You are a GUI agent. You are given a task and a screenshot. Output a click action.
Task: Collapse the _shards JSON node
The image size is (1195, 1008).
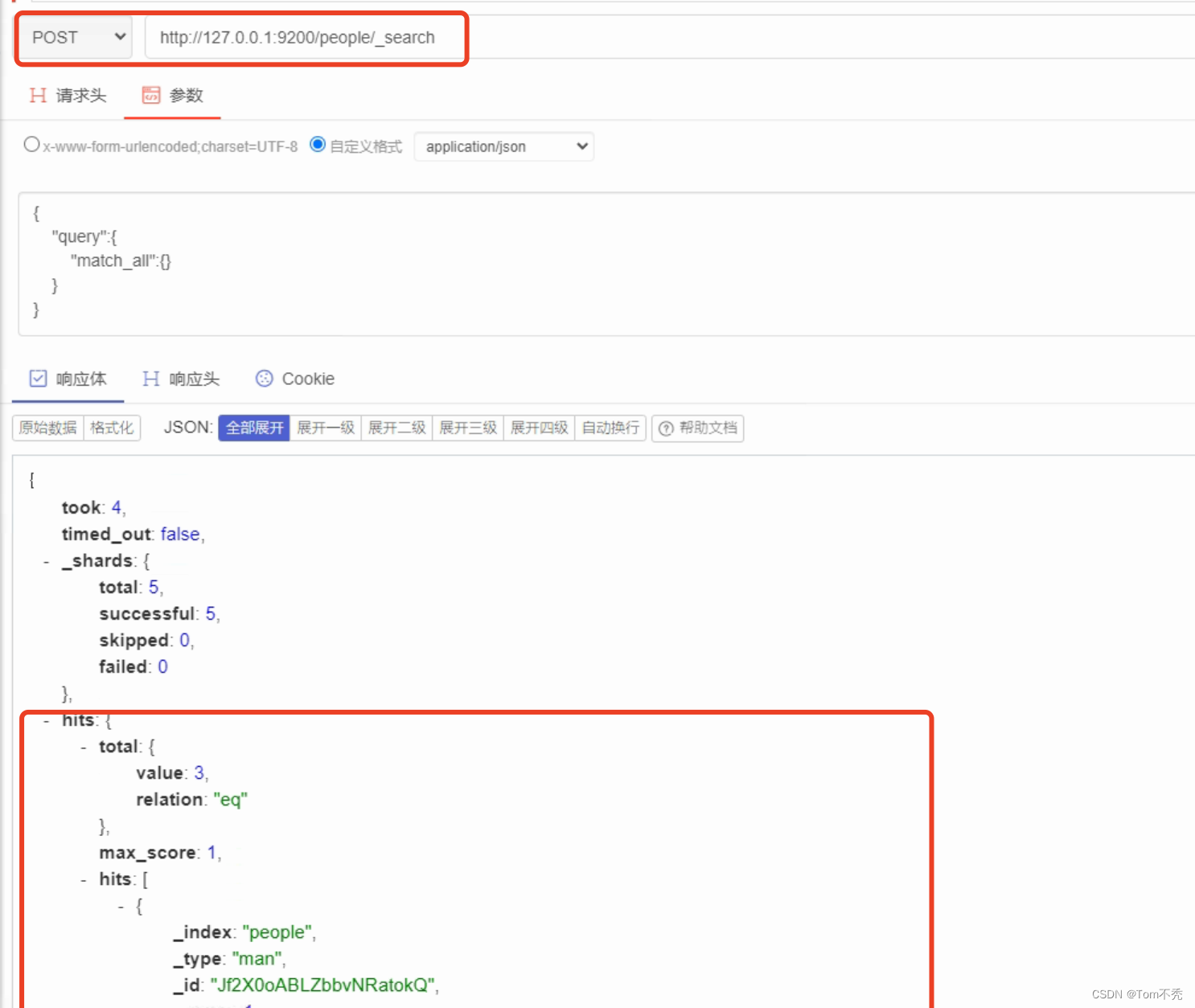point(47,561)
